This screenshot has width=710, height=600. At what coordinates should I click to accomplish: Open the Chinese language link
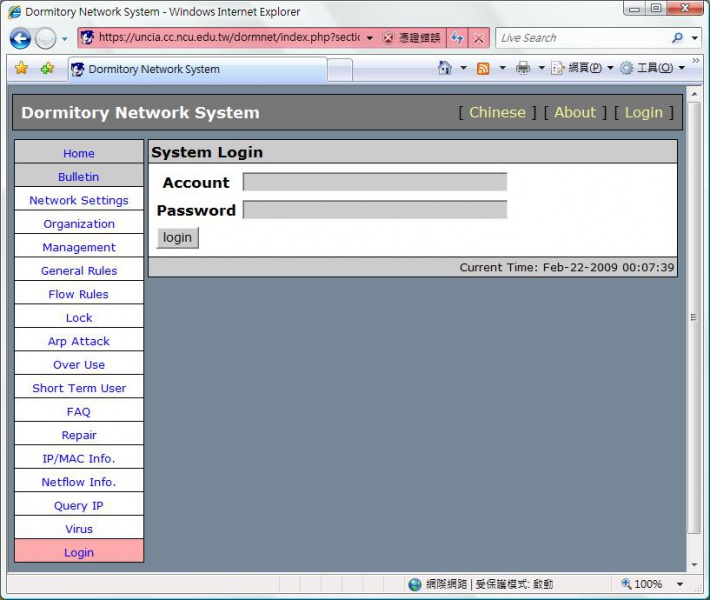tap(497, 113)
